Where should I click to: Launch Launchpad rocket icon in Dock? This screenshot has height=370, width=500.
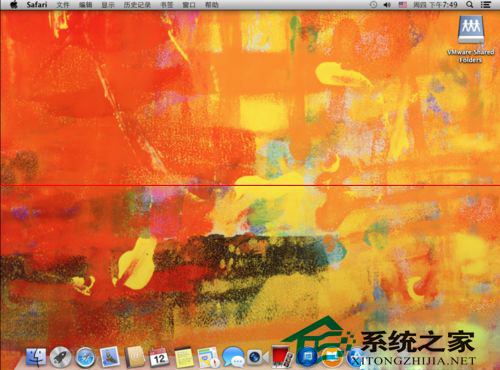coord(60,358)
